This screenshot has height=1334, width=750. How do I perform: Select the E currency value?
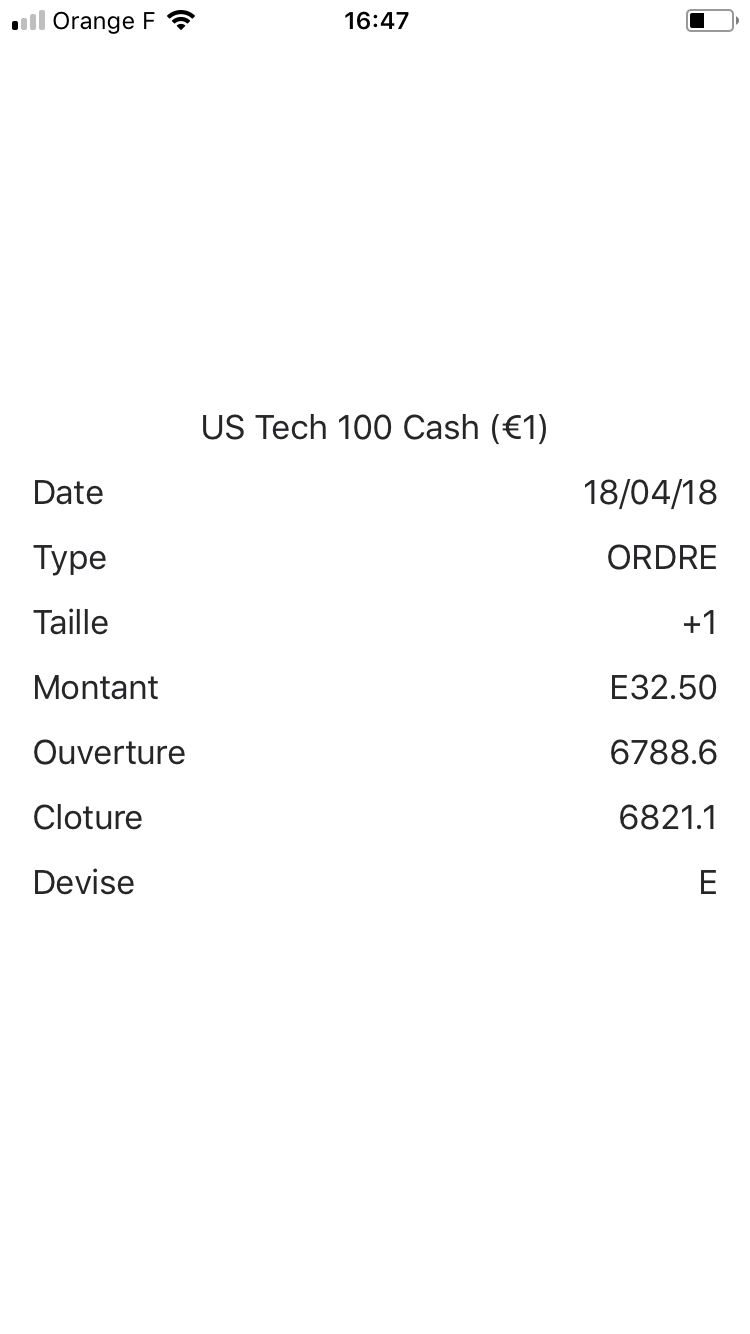[708, 883]
